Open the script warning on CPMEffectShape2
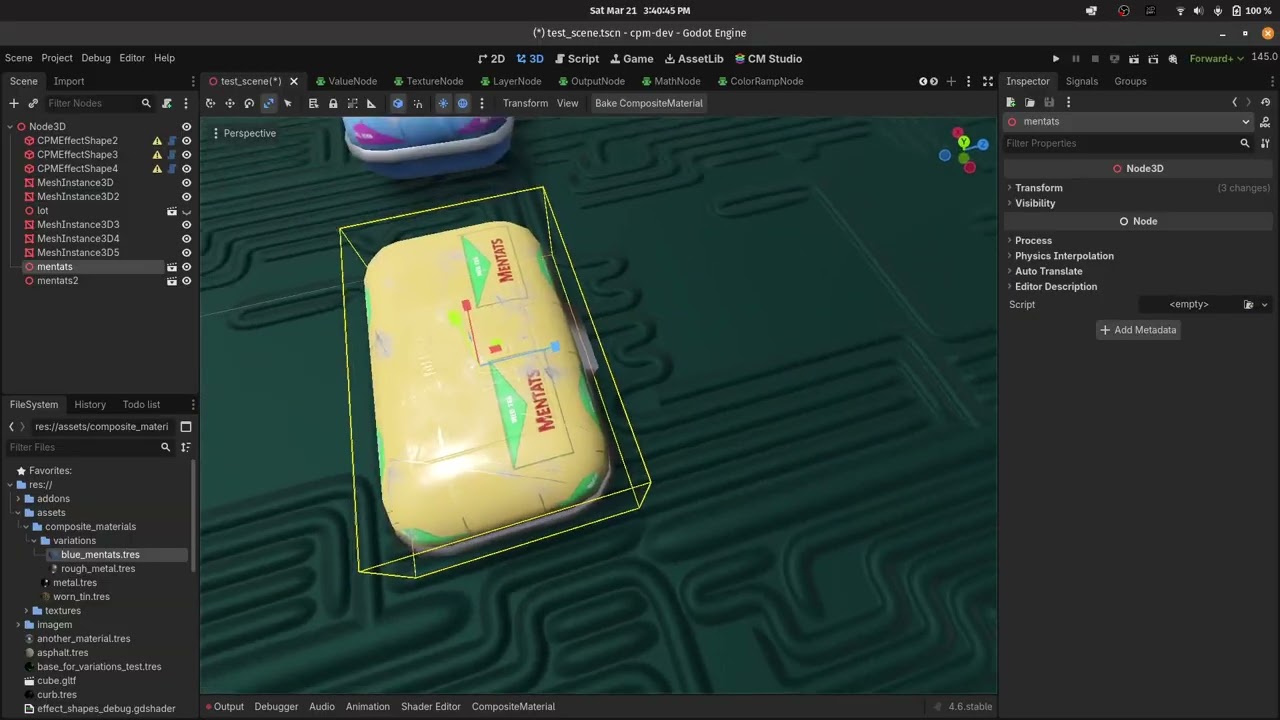This screenshot has width=1280, height=720. click(157, 141)
